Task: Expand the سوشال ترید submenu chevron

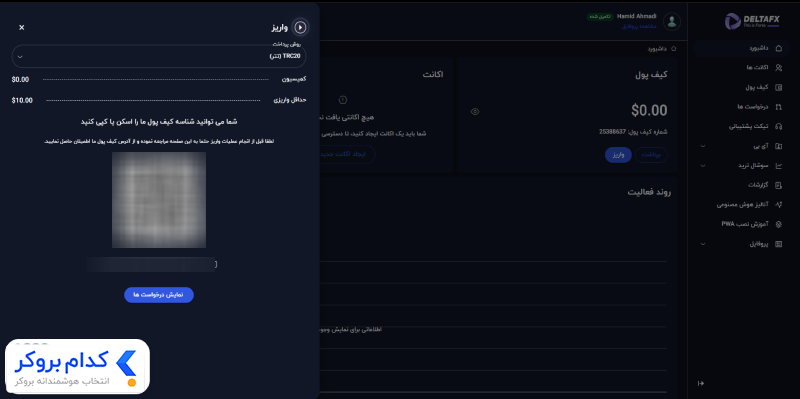Action: pyautogui.click(x=703, y=165)
